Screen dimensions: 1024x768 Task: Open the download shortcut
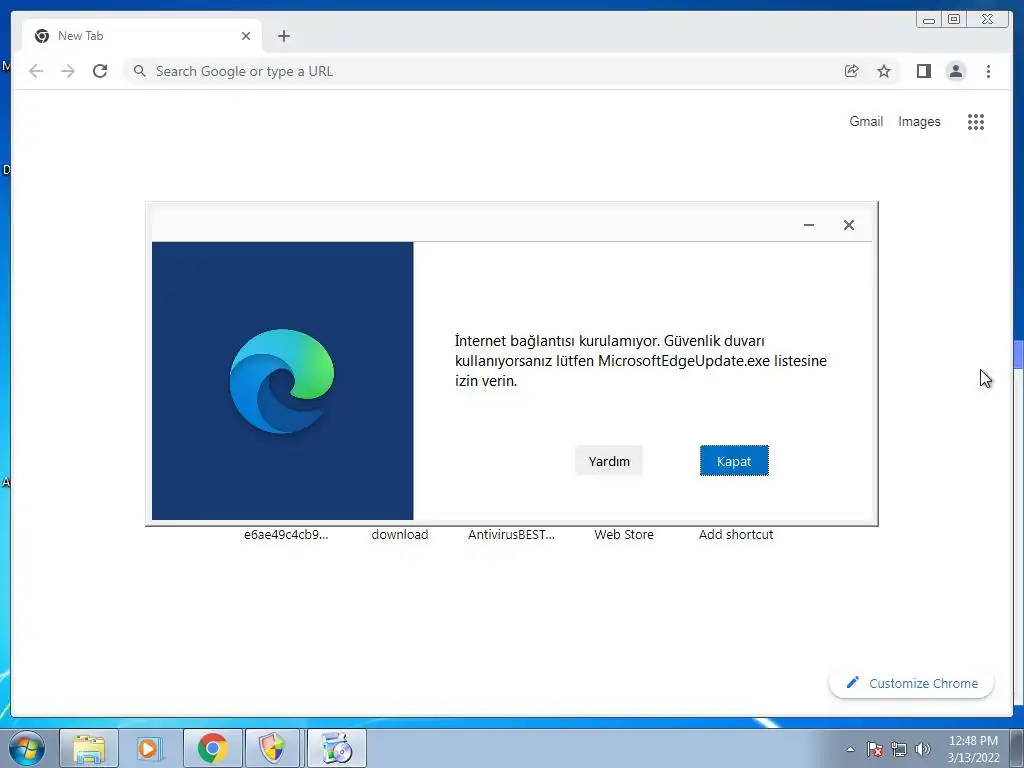tap(400, 534)
